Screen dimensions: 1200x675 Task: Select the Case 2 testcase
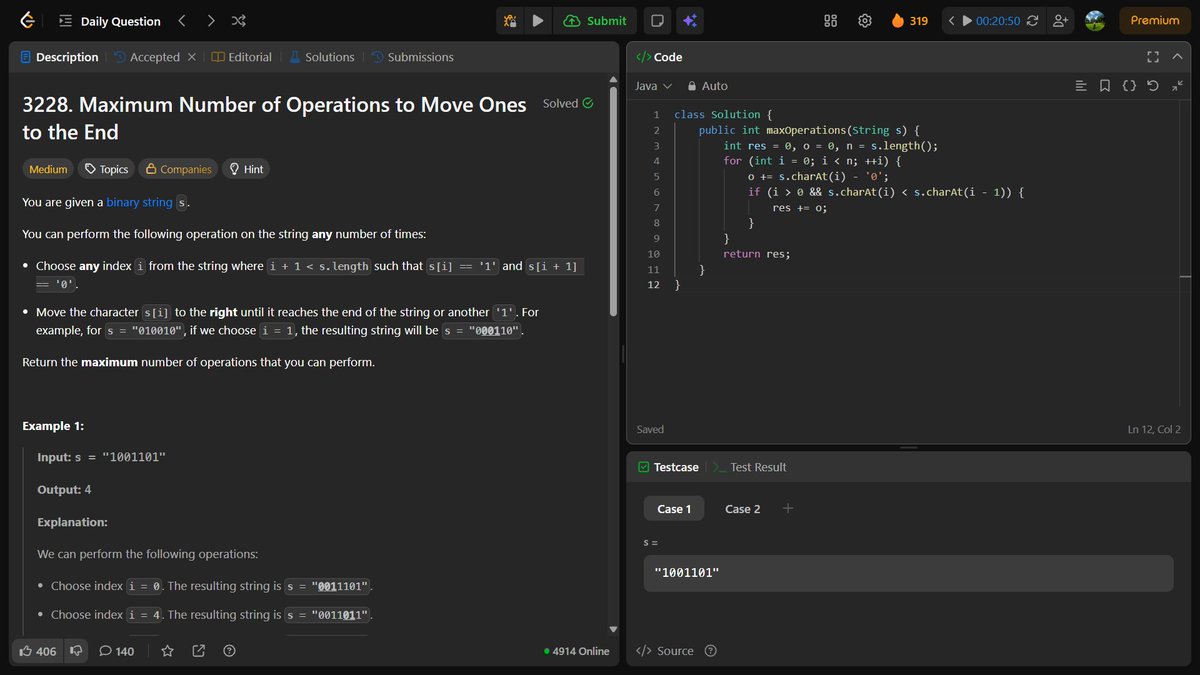click(742, 509)
